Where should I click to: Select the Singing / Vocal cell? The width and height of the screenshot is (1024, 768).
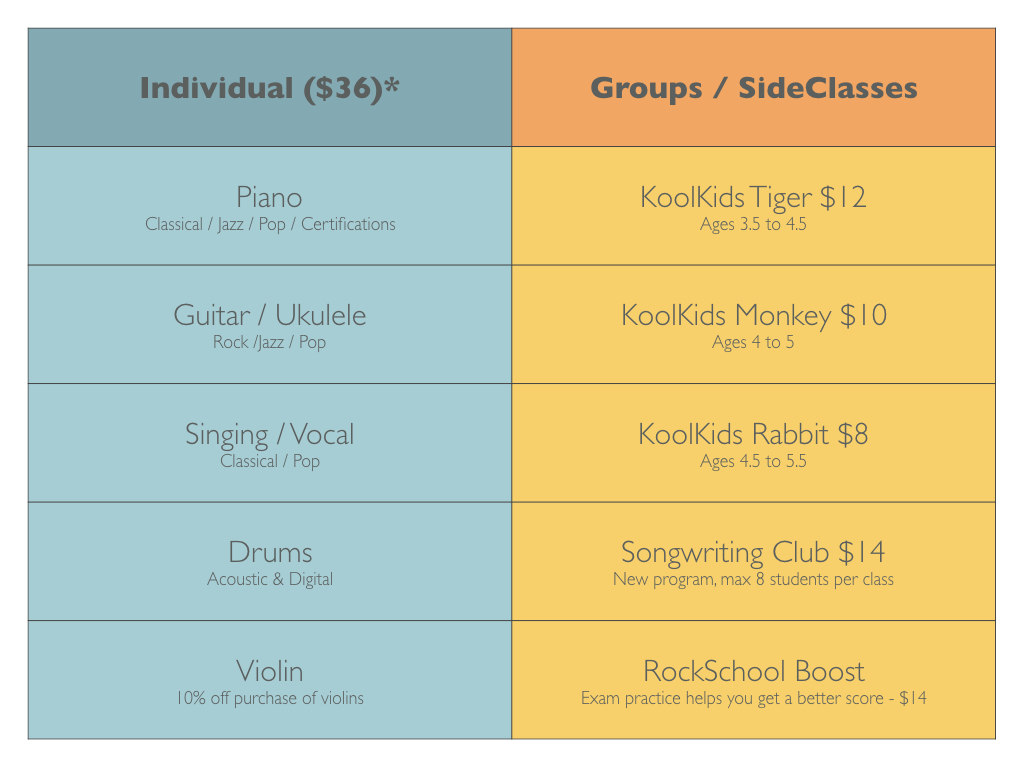[270, 443]
